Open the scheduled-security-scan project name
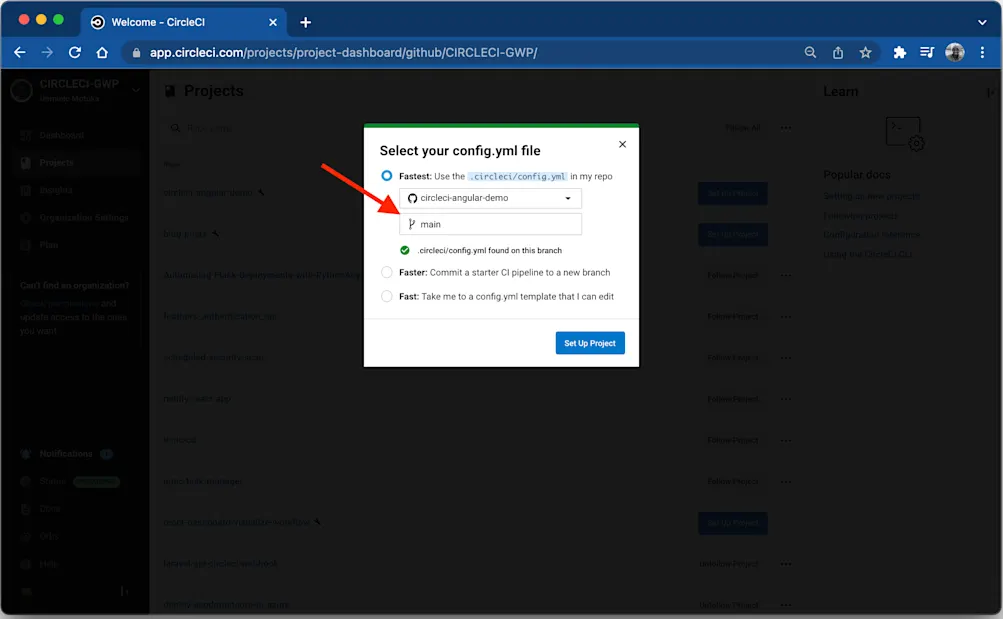Viewport: 1003px width, 619px height. click(x=214, y=357)
